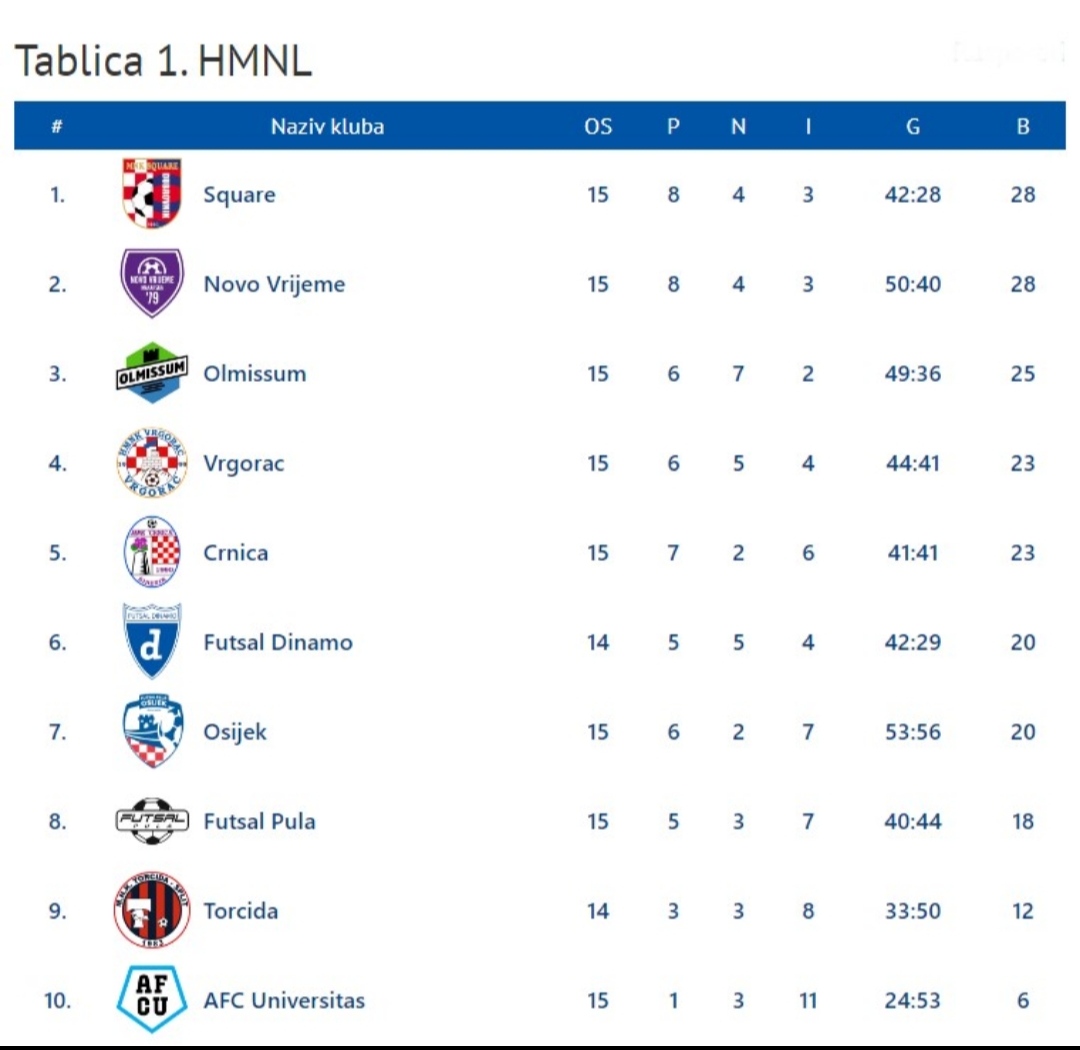Sort by the Naziv kluba column header
This screenshot has height=1050, width=1080.
327,126
